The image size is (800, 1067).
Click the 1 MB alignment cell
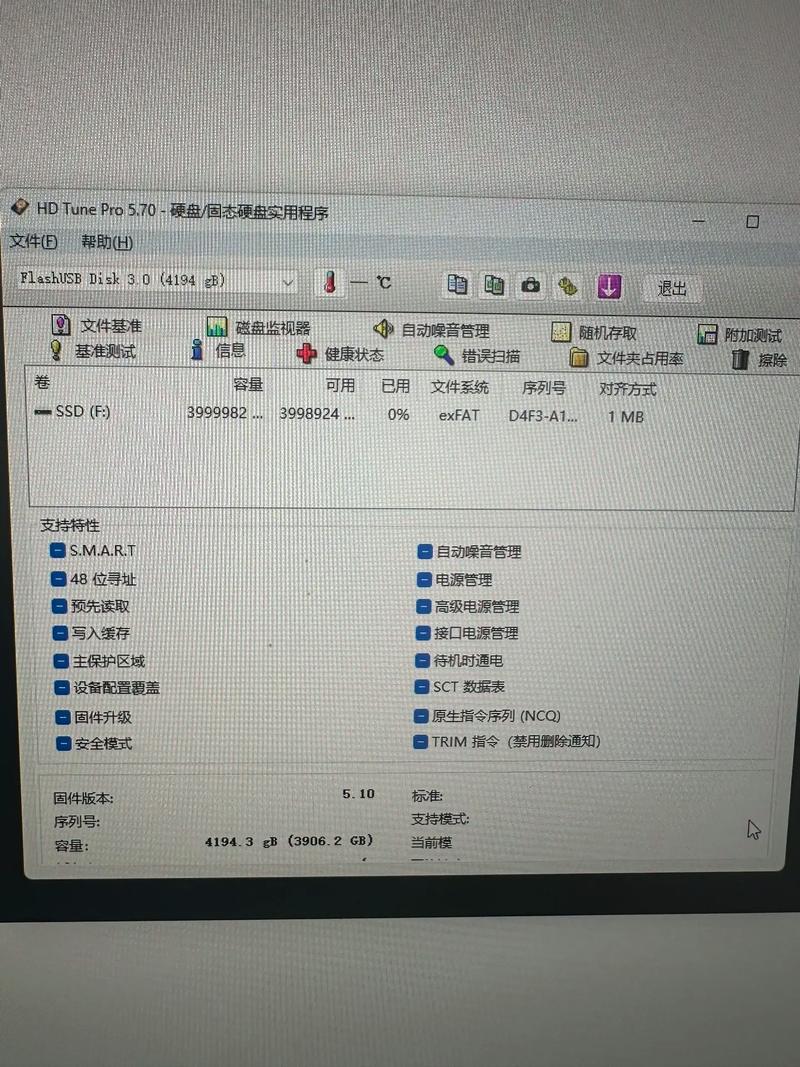pos(626,416)
